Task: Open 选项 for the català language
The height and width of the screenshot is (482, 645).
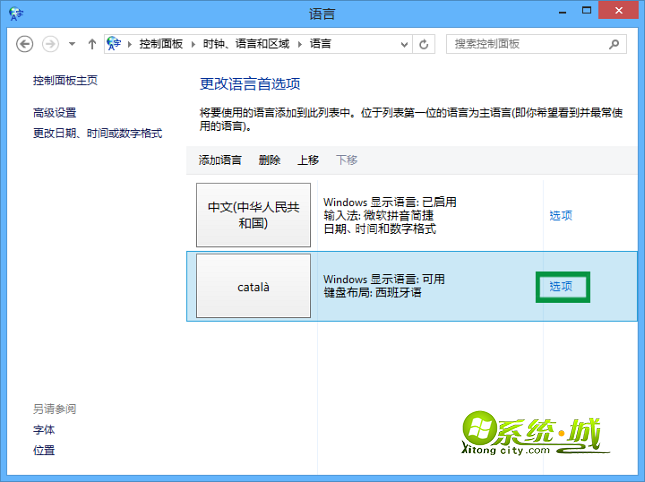Action: pos(561,286)
